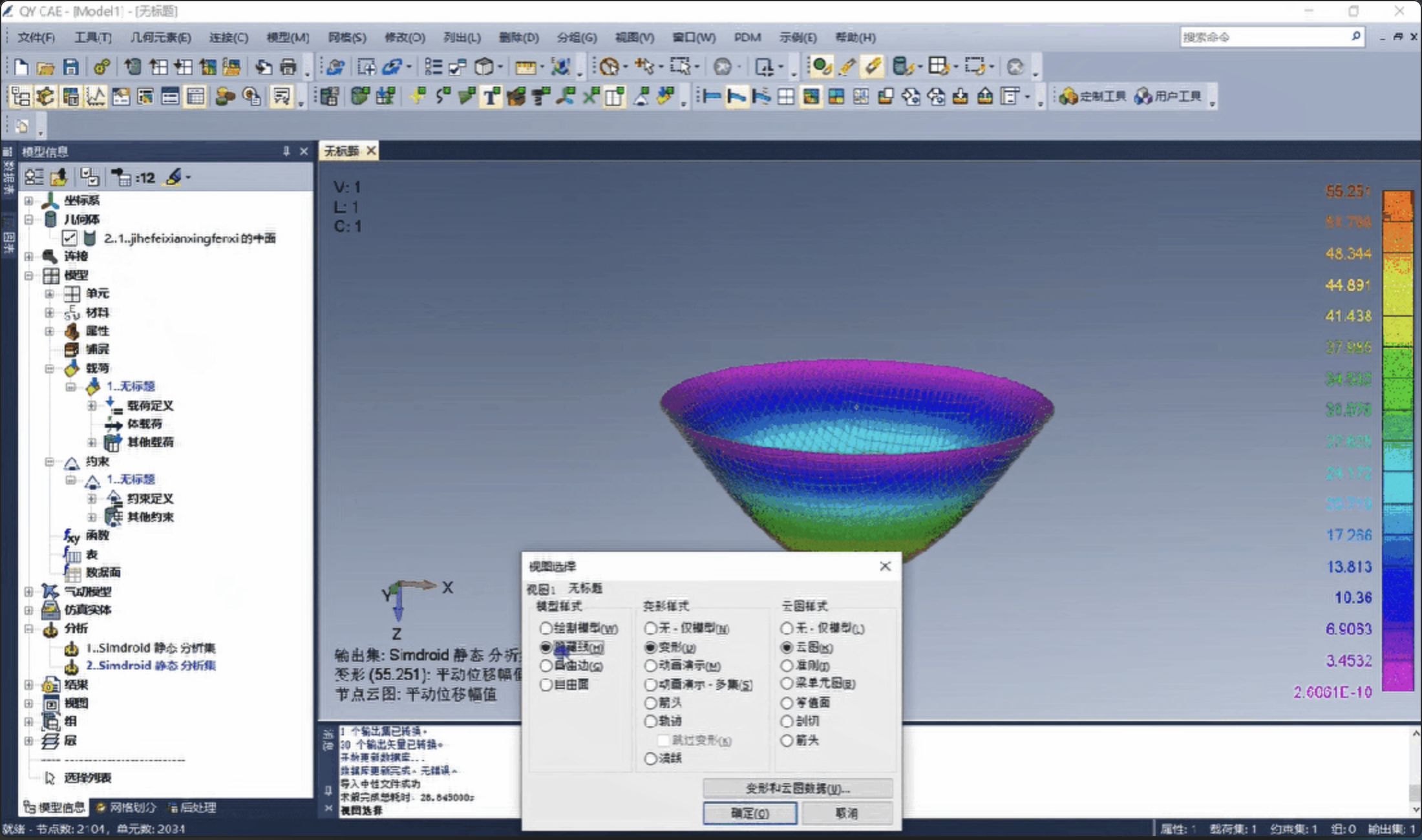Click the bulleted list options icon
This screenshot has height=840, width=1422.
433,67
